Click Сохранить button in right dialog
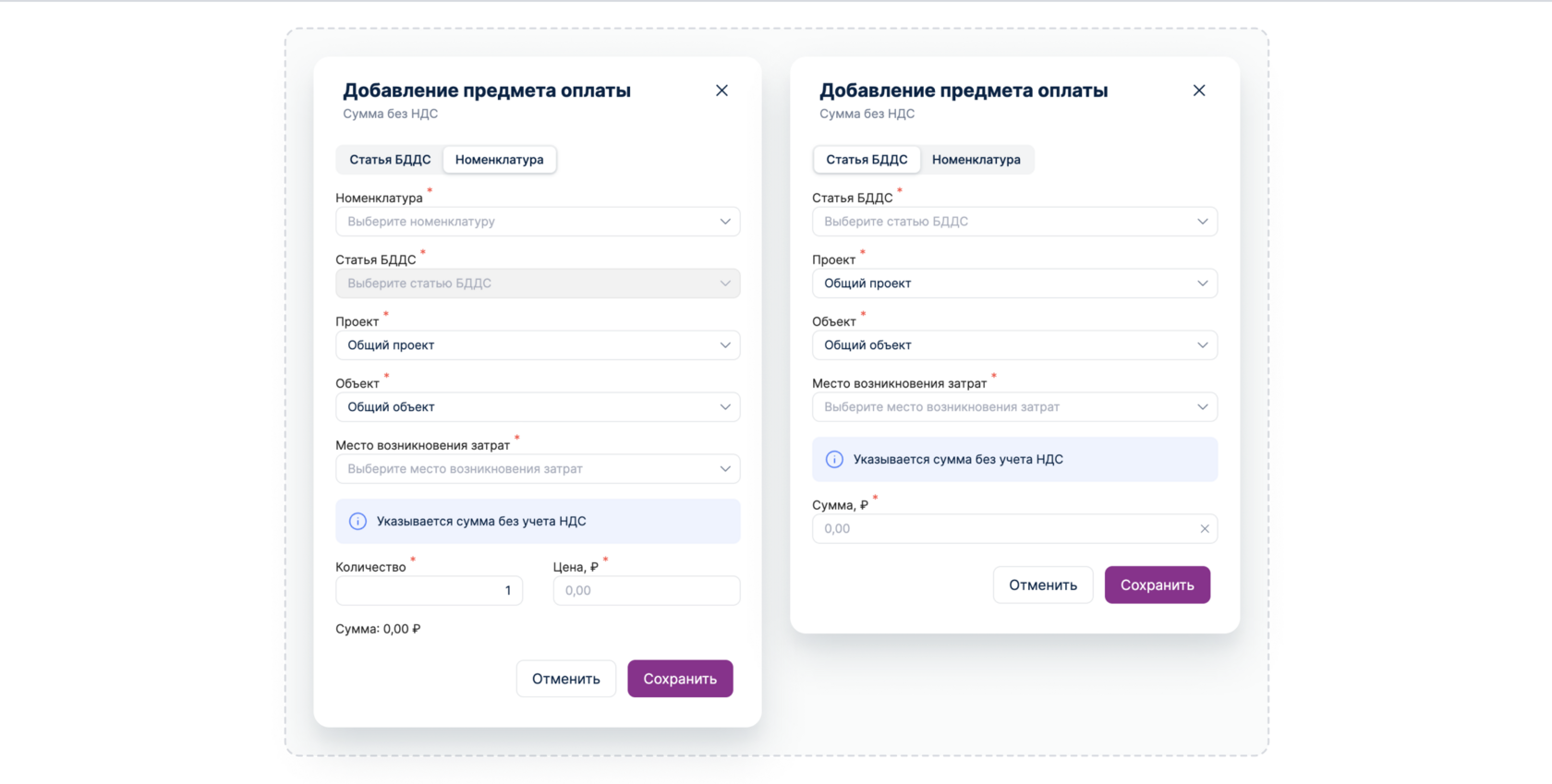Image resolution: width=1552 pixels, height=784 pixels. tap(1157, 585)
